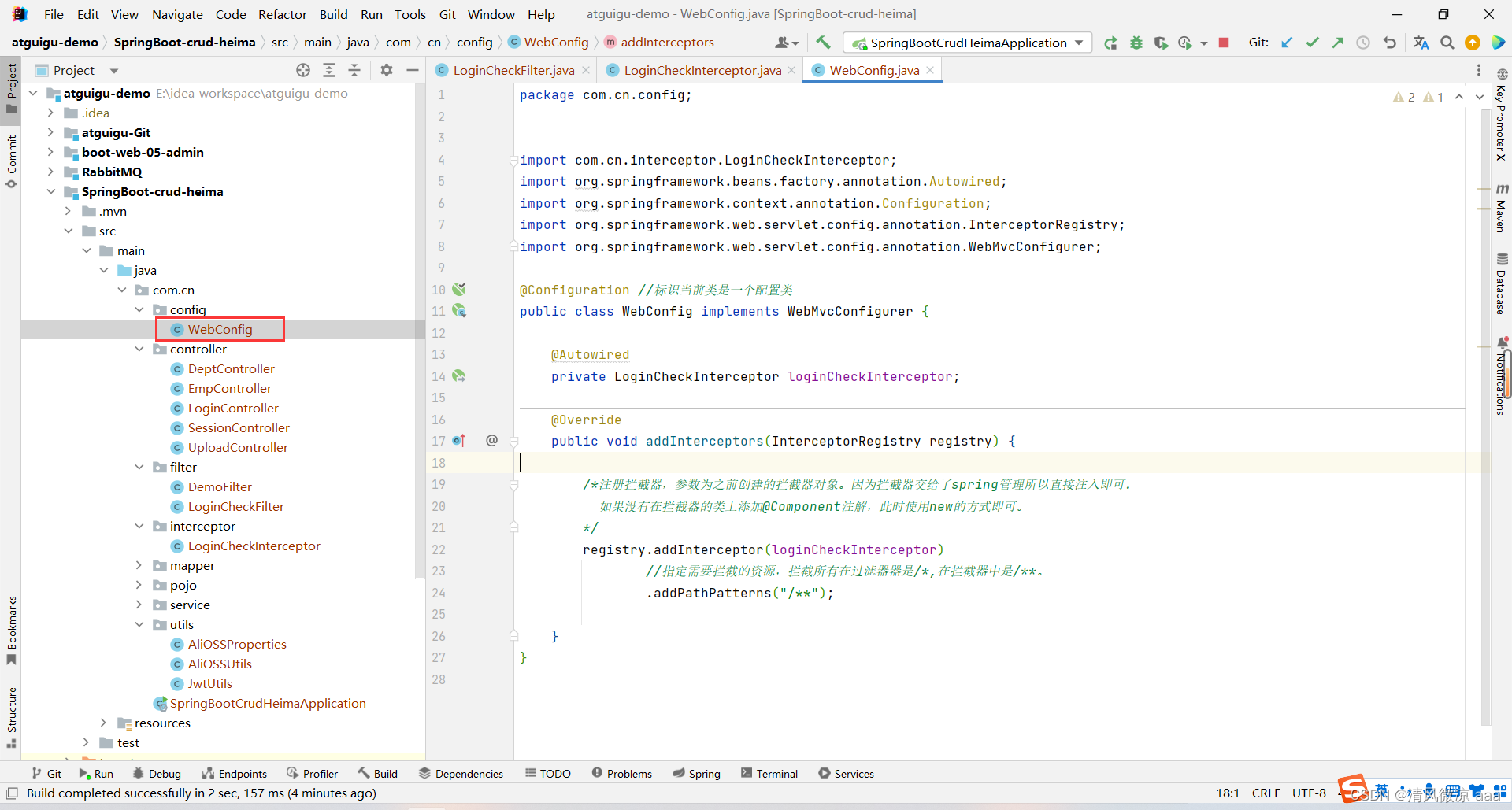Click the Build project hammer icon
The width and height of the screenshot is (1512, 810).
(823, 43)
